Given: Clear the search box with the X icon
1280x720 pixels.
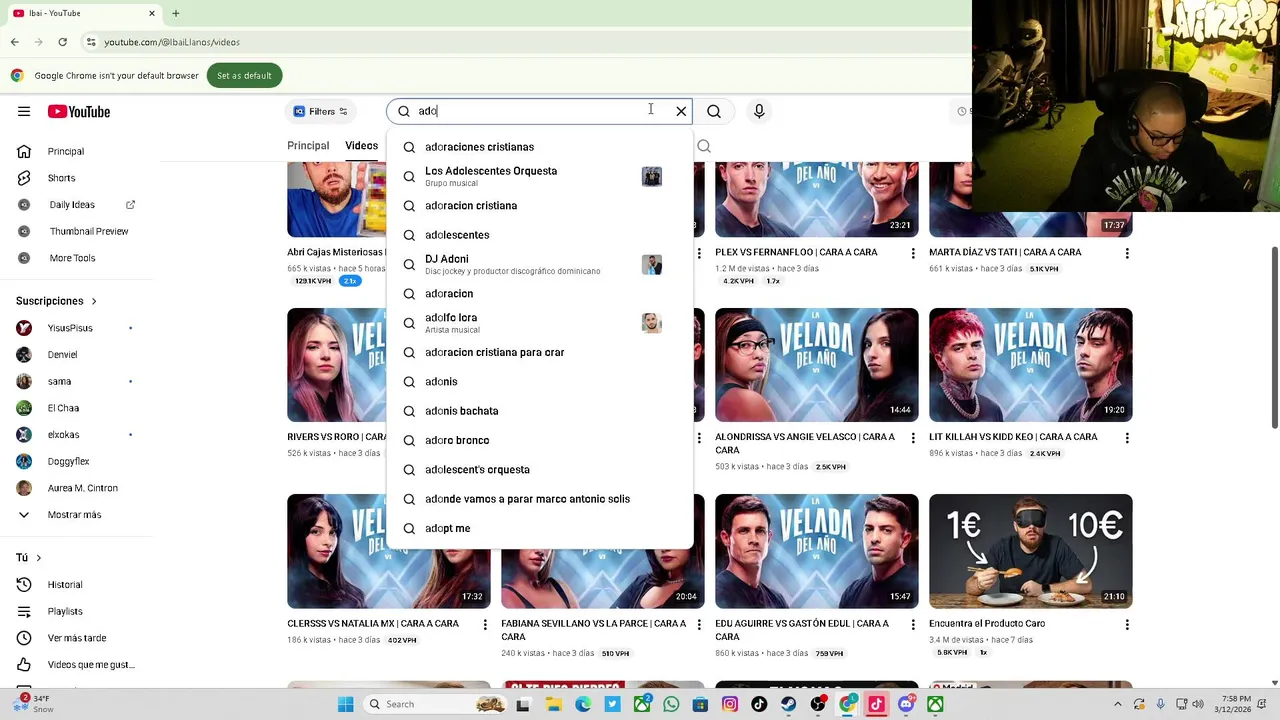Looking at the screenshot, I should pos(681,111).
